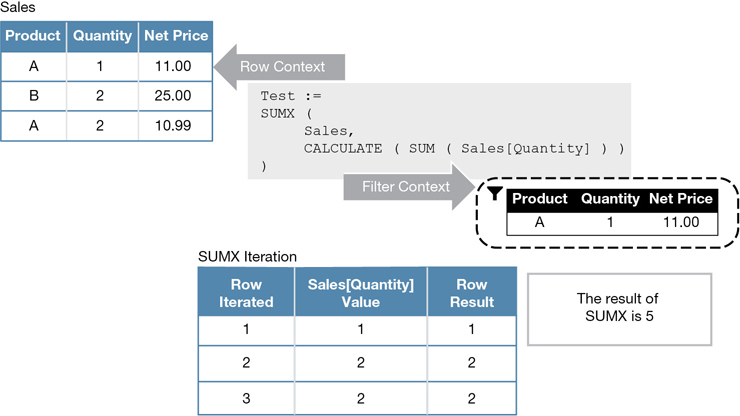Click the 'SUMX (' code line

click(286, 113)
